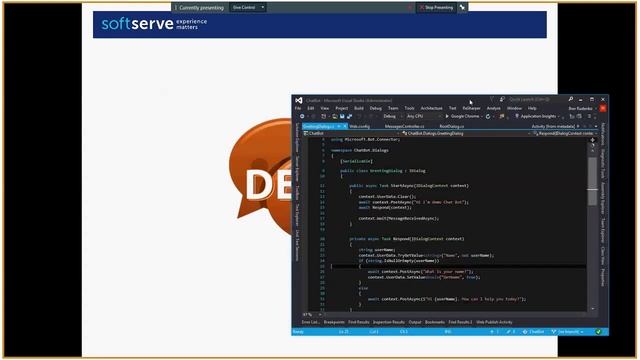
Task: Click the scroll down arrow in editor
Action: pyautogui.click(x=593, y=309)
